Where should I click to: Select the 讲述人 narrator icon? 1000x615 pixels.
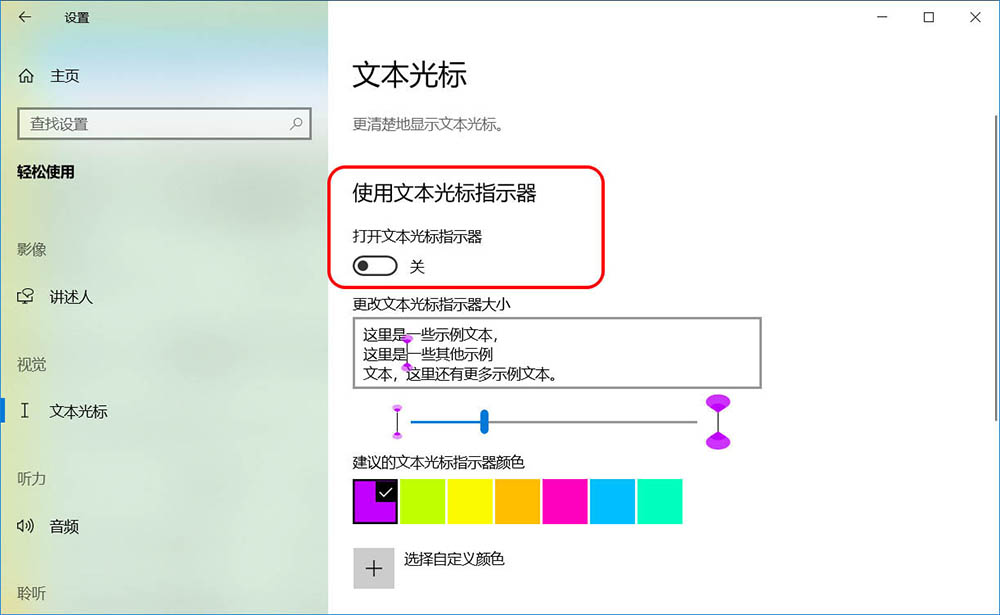point(26,297)
